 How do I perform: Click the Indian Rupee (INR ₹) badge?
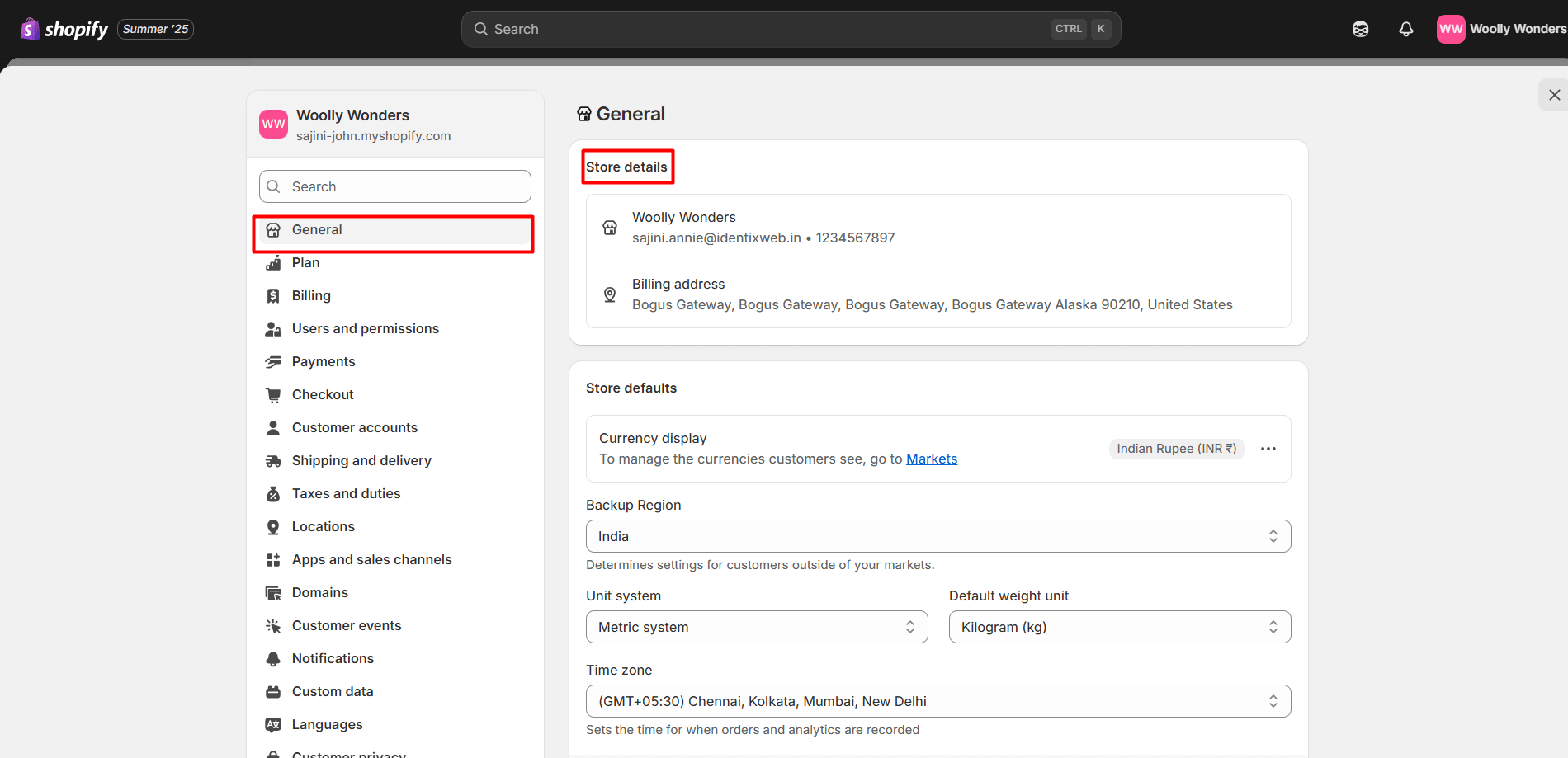(1177, 449)
